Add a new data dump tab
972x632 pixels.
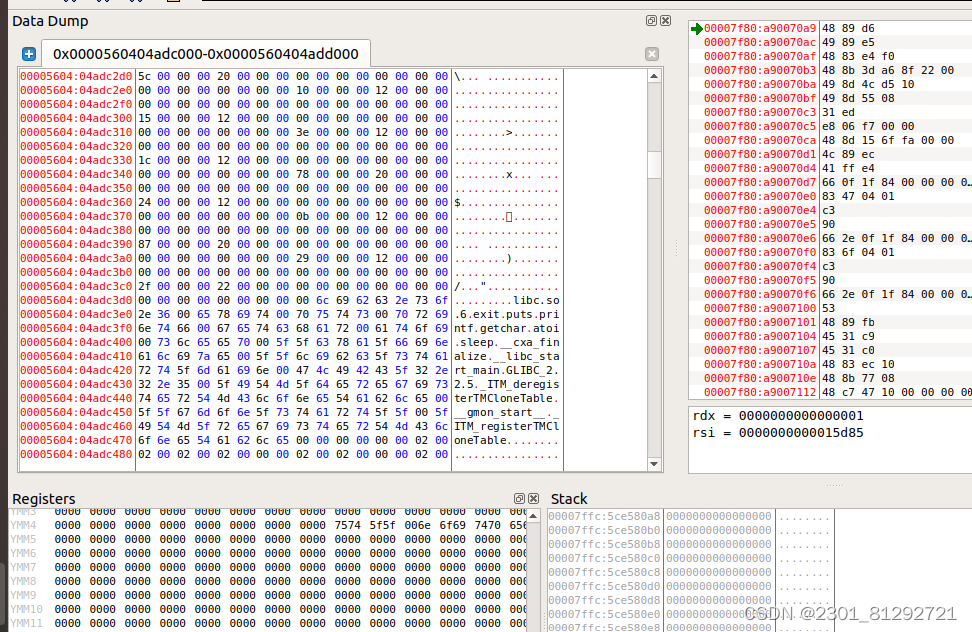(x=29, y=54)
